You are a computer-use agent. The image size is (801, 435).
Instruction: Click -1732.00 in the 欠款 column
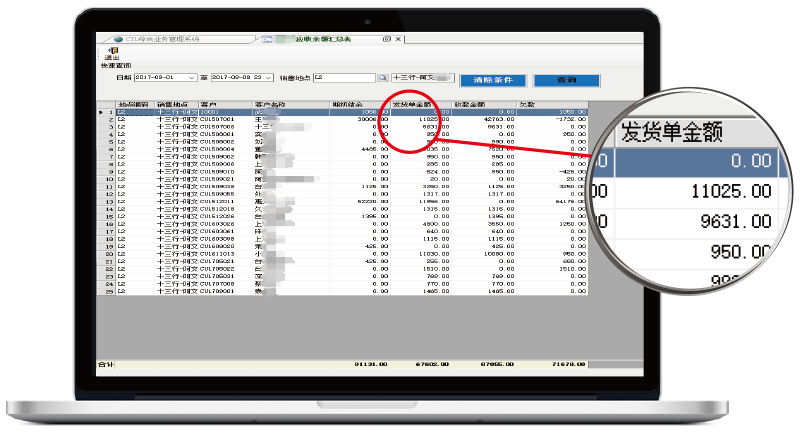[571, 119]
